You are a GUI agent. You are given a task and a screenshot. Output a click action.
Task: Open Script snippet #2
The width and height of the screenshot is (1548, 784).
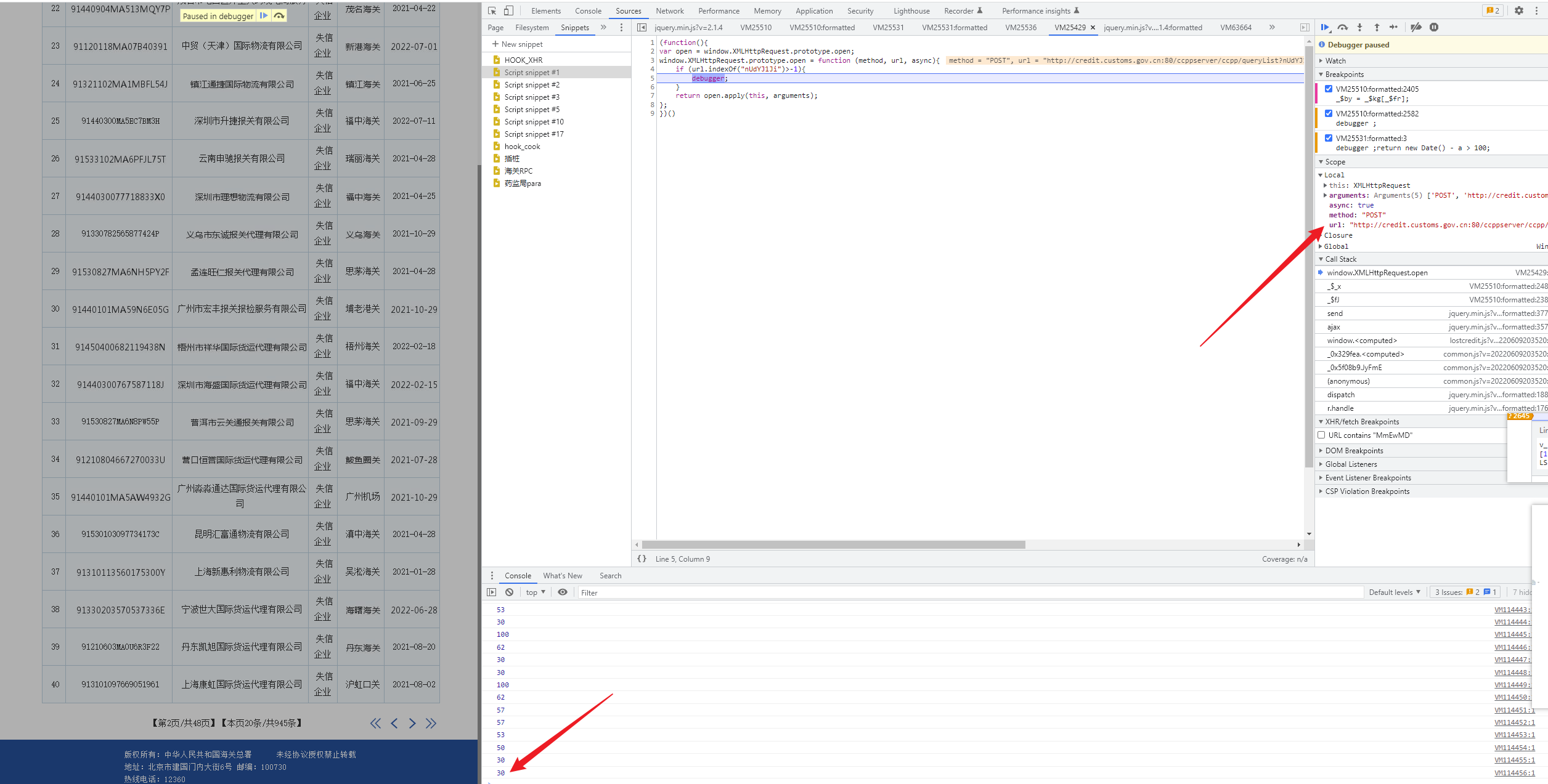pos(532,84)
